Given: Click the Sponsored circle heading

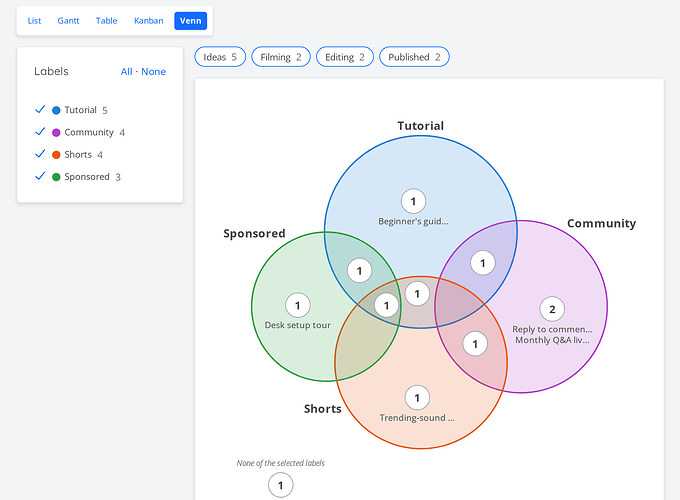Looking at the screenshot, I should 254,233.
